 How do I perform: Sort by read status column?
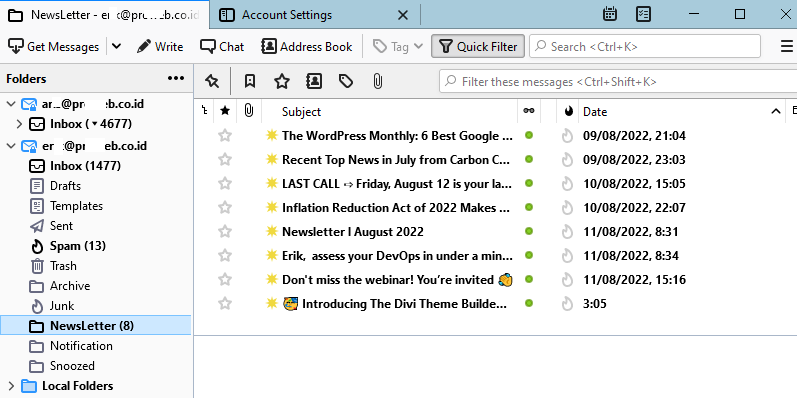click(x=529, y=111)
